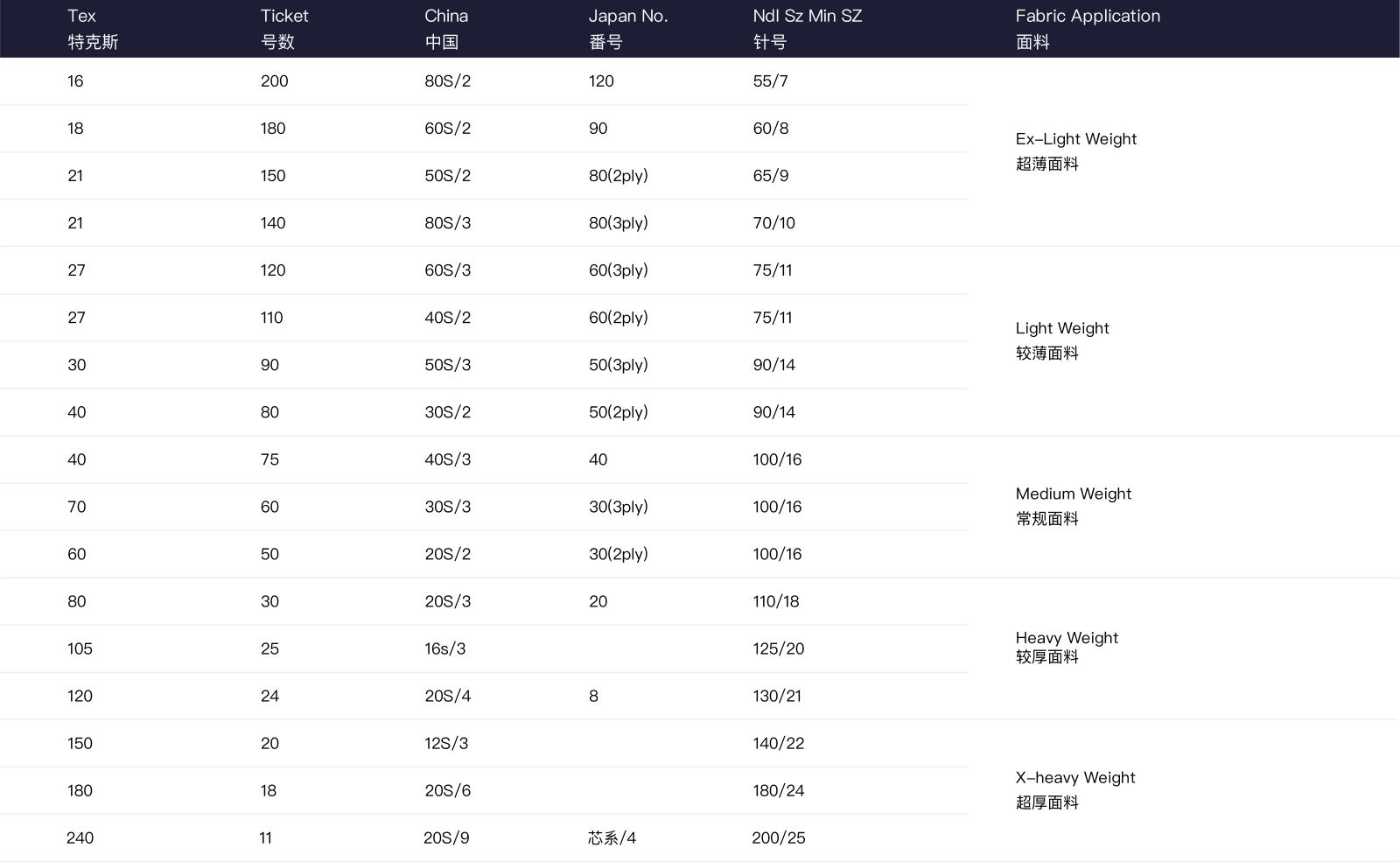Select the Light Weight fabric label
This screenshot has height=862, width=1400.
[x=1061, y=328]
